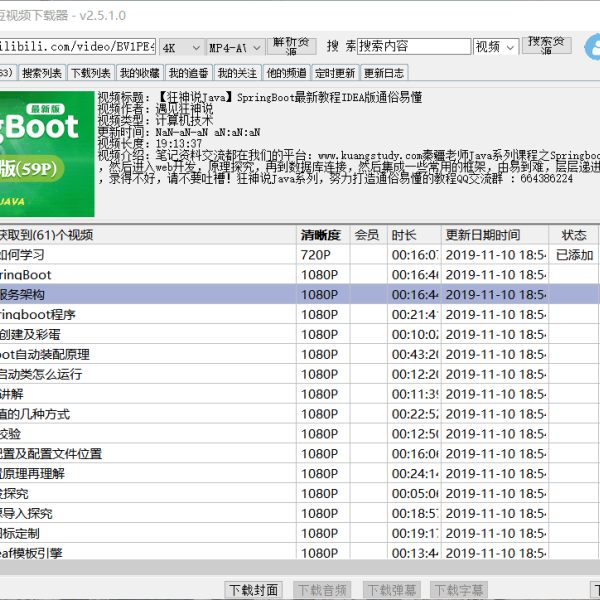The height and width of the screenshot is (600, 600).
Task: Click the 解析资源 button
Action: 291,46
